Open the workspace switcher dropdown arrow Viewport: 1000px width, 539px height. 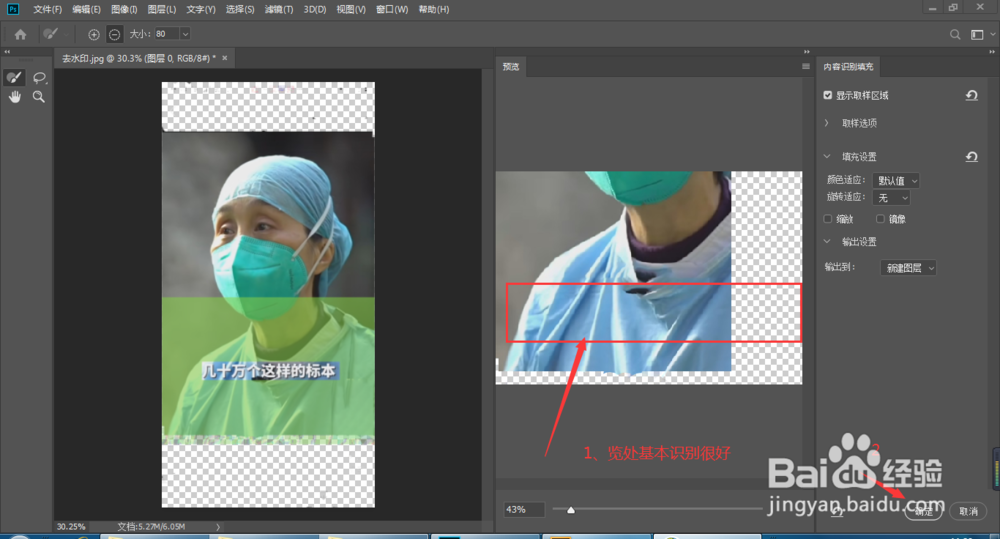click(x=992, y=34)
